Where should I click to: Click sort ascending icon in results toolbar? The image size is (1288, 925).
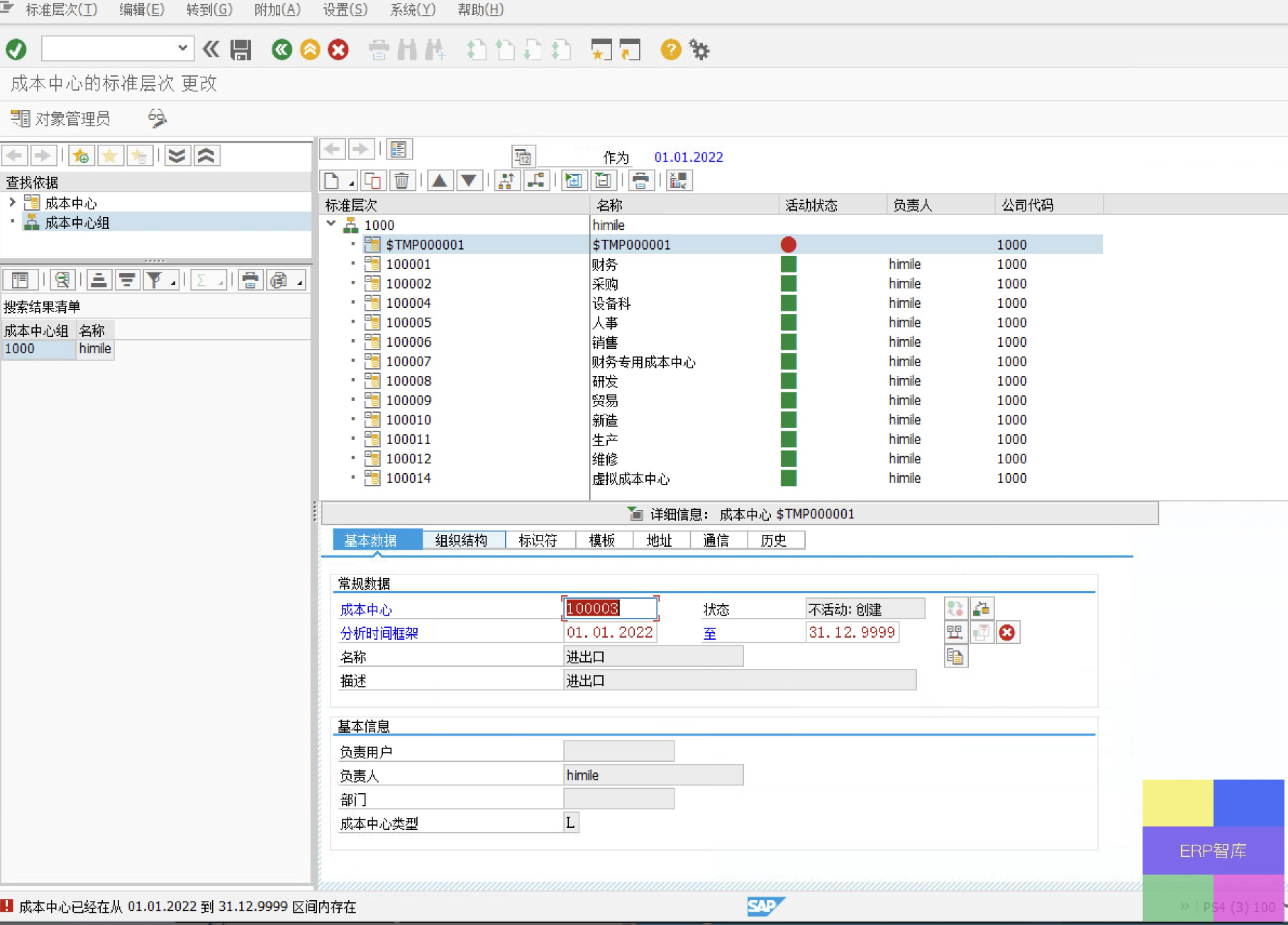coord(99,280)
